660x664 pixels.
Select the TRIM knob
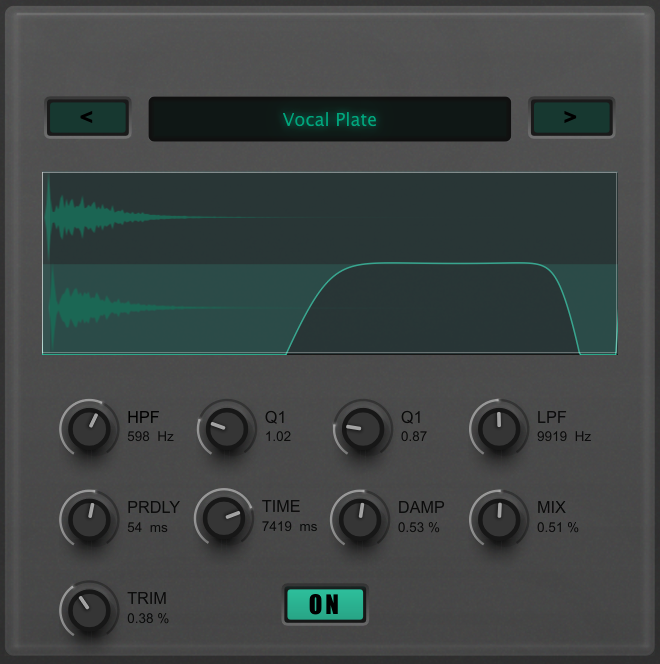click(89, 610)
